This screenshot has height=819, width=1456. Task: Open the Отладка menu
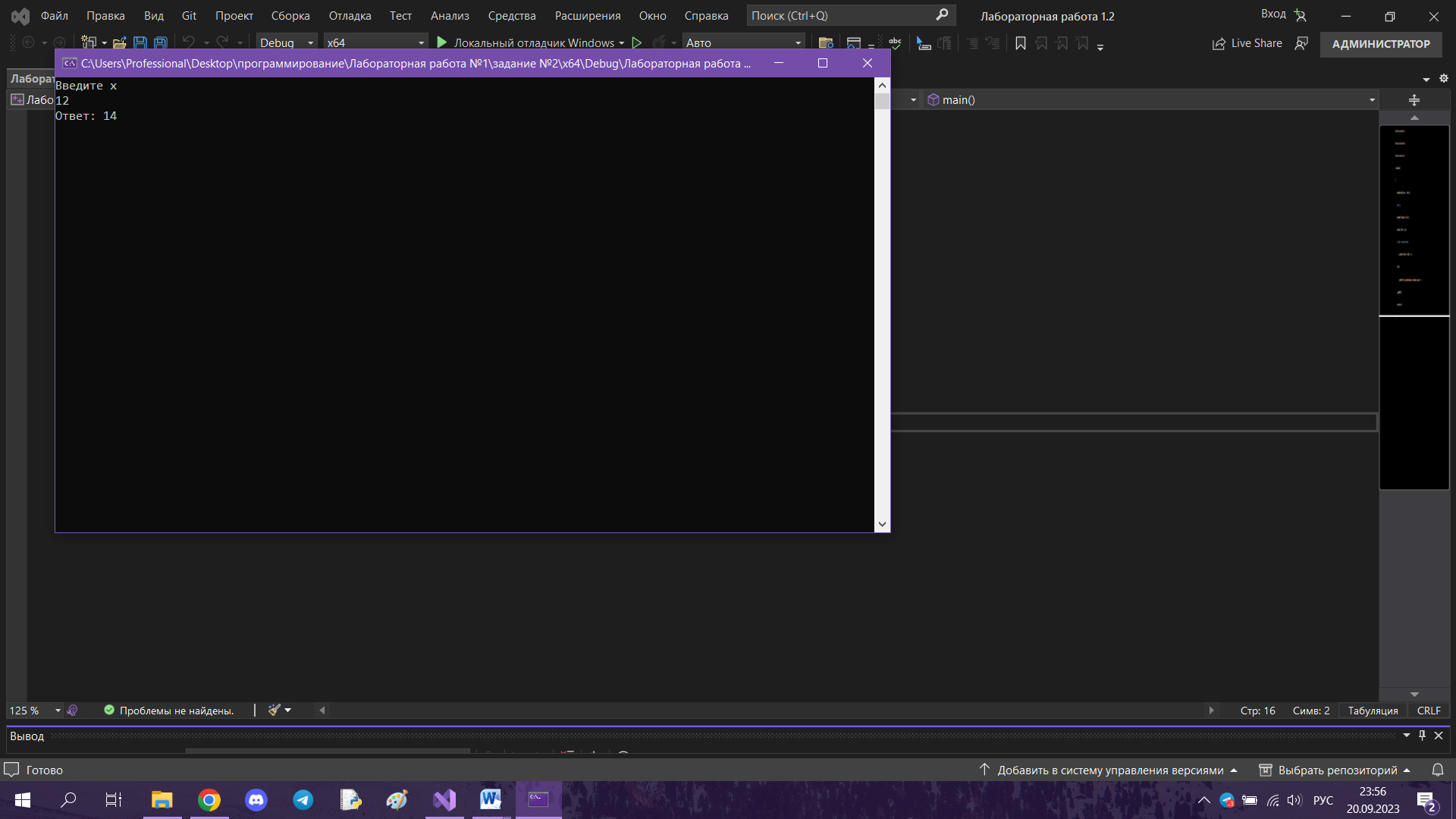click(x=350, y=15)
